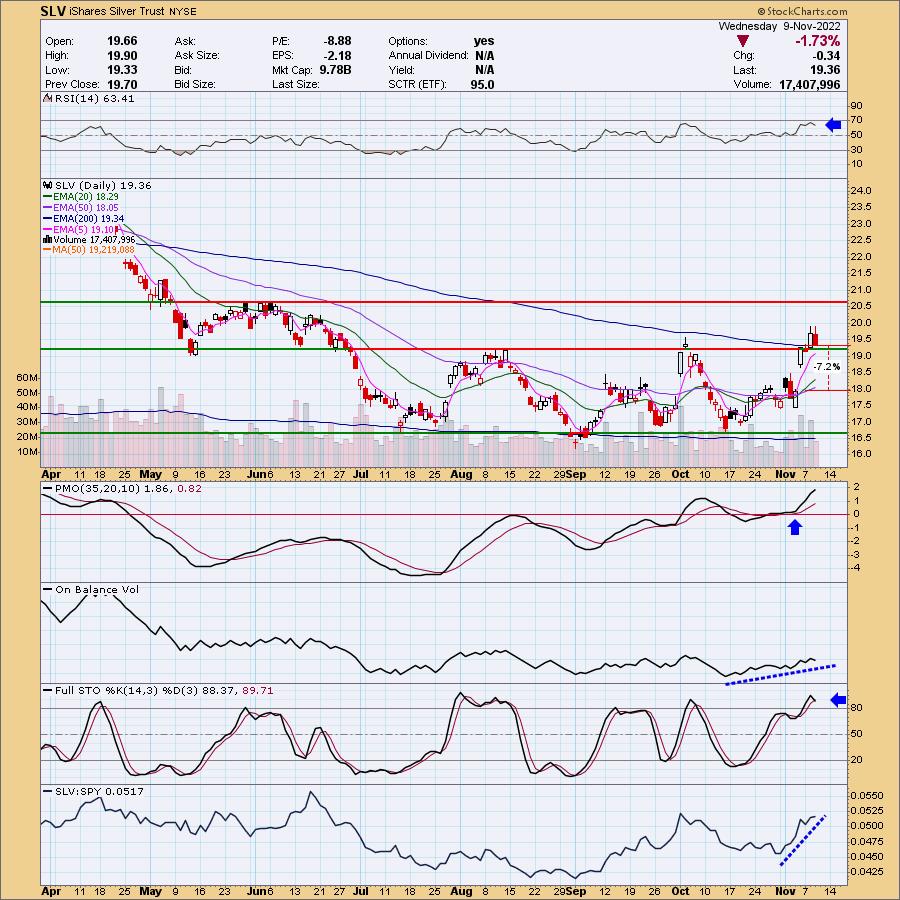Click the EPS value -2.18
Image resolution: width=900 pixels, height=900 pixels.
click(338, 56)
